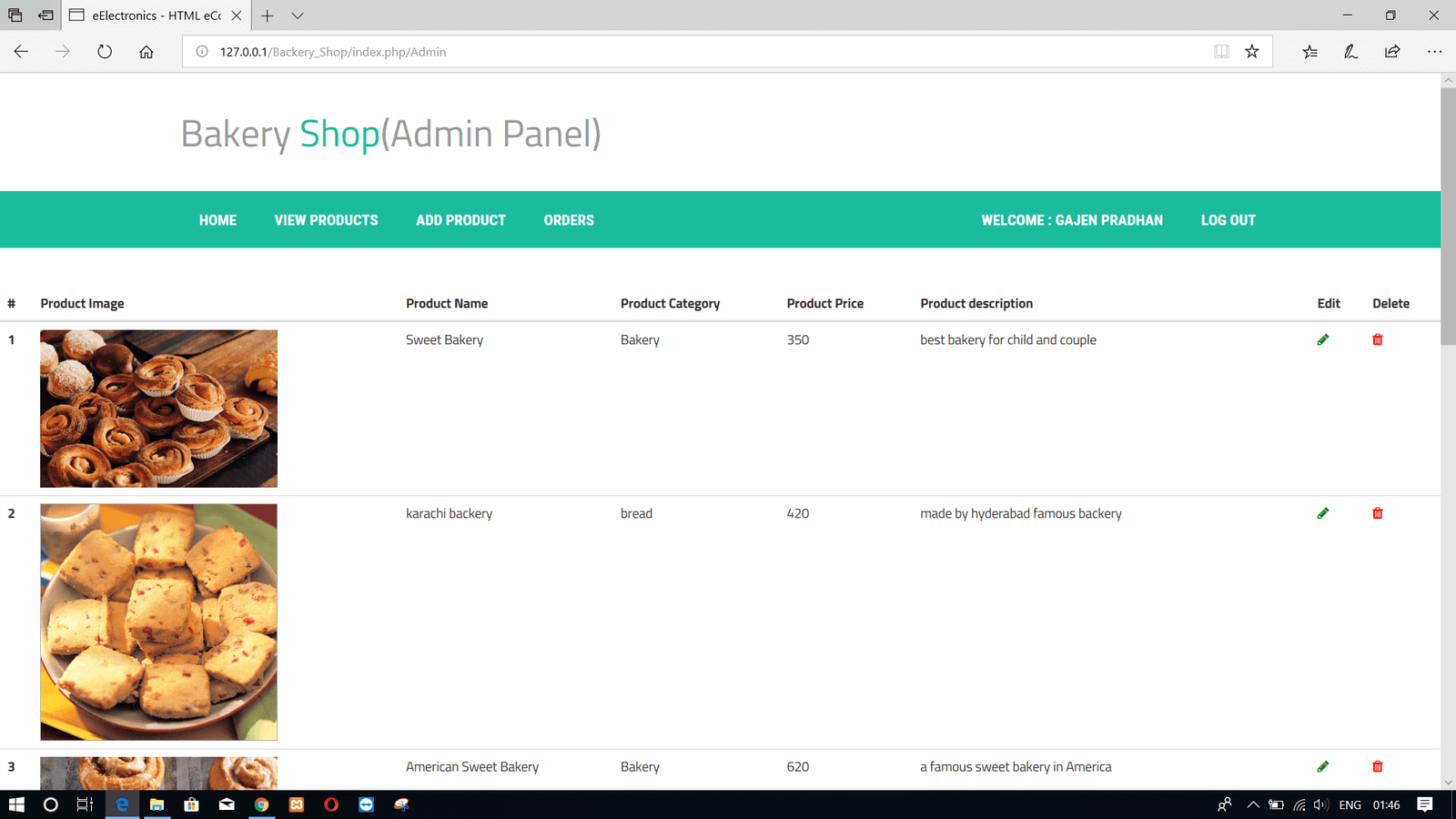Click the Sweet Bakery product image
Image resolution: width=1456 pixels, height=819 pixels.
[x=158, y=409]
